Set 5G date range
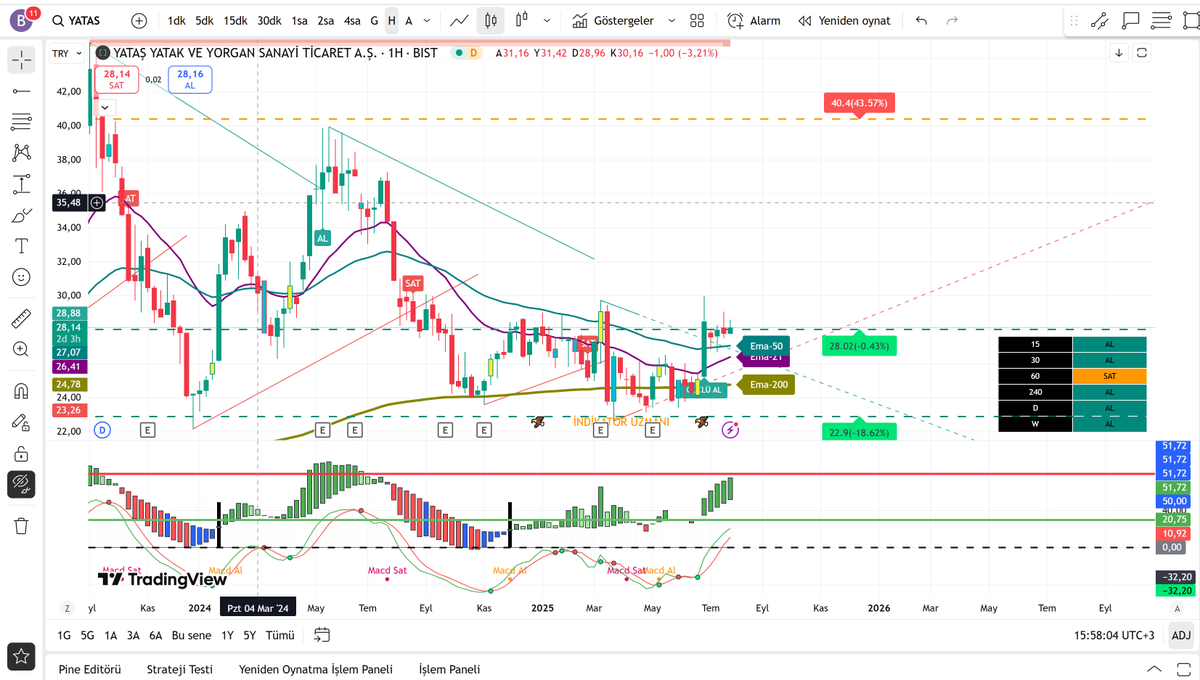Screen dimensions: 1200x680 click(x=88, y=635)
